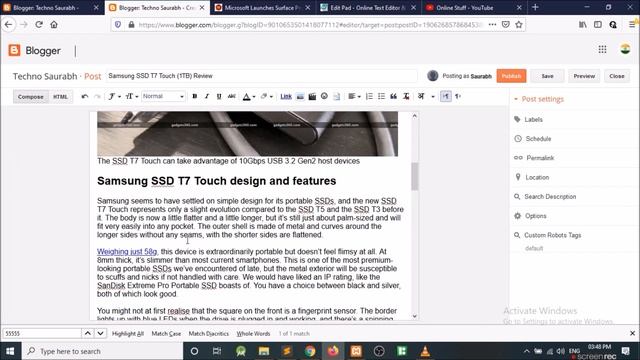Insert an image into the post

[300, 97]
